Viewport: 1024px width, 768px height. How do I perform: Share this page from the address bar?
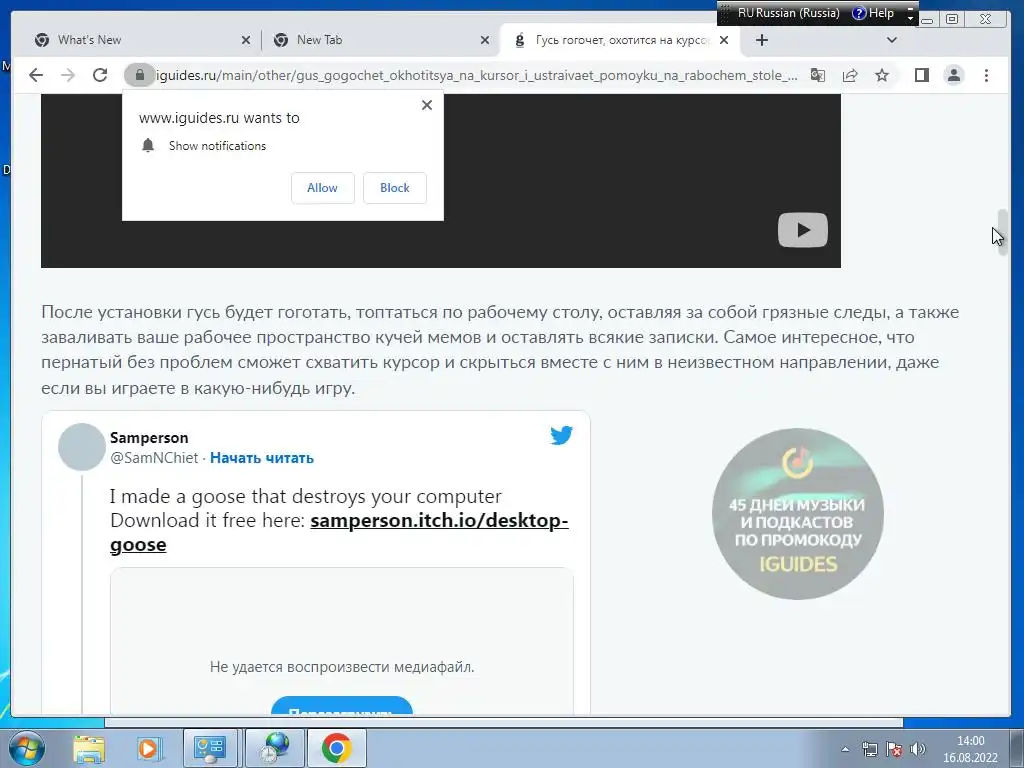pyautogui.click(x=850, y=75)
